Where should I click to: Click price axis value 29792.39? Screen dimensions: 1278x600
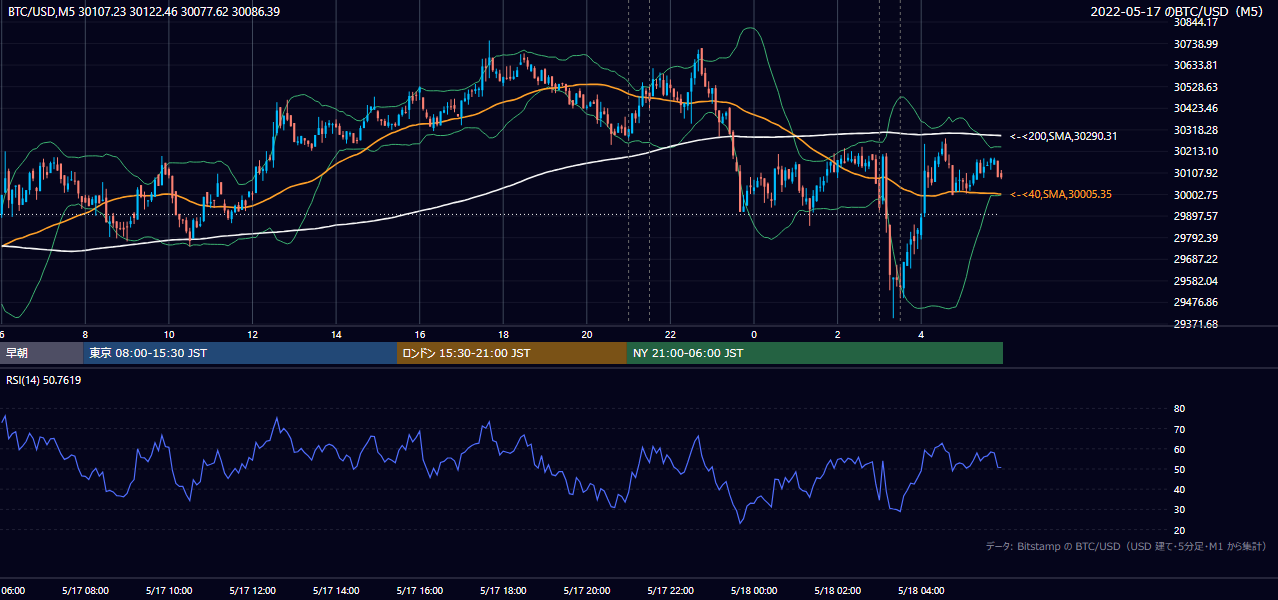(x=1196, y=238)
